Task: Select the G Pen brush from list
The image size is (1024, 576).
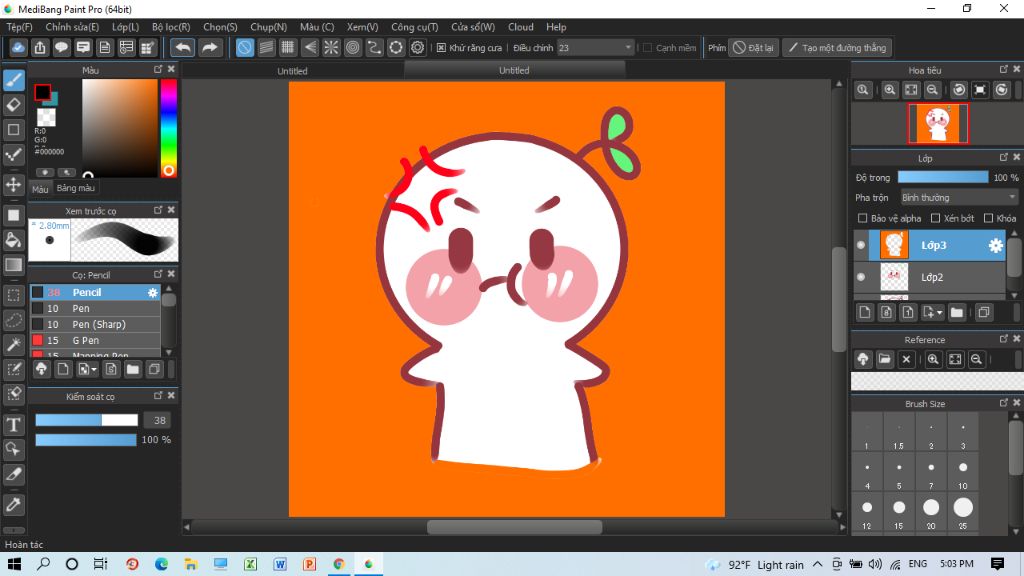Action: point(86,341)
